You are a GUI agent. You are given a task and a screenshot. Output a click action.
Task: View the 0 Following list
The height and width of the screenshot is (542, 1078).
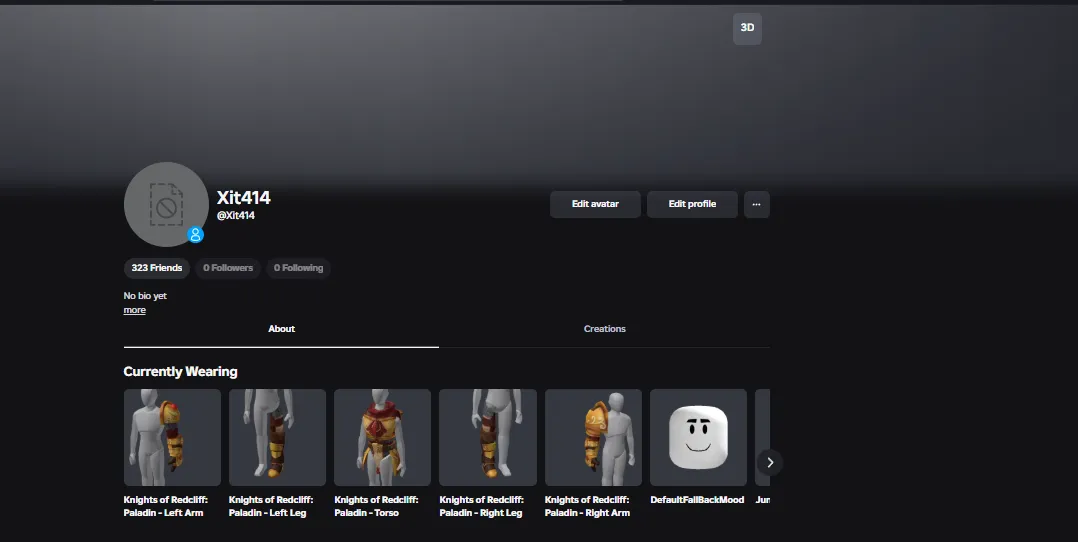point(298,268)
